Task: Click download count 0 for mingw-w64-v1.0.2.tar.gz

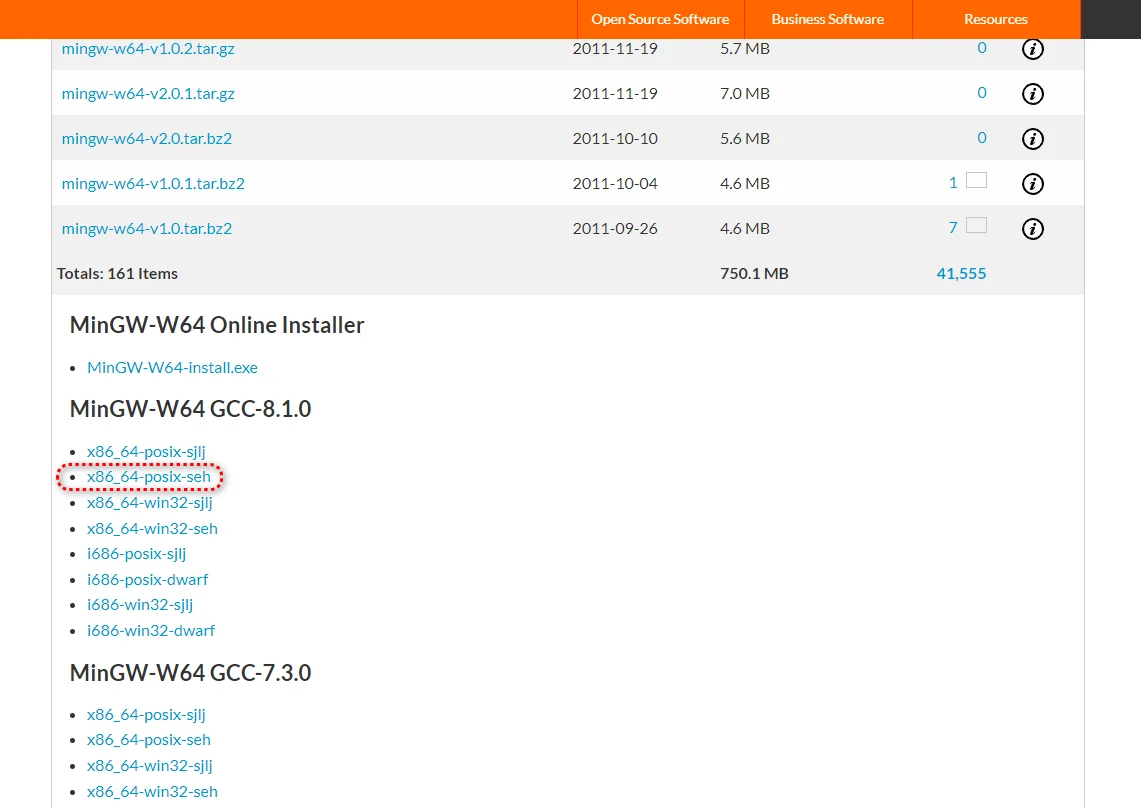Action: pos(982,48)
